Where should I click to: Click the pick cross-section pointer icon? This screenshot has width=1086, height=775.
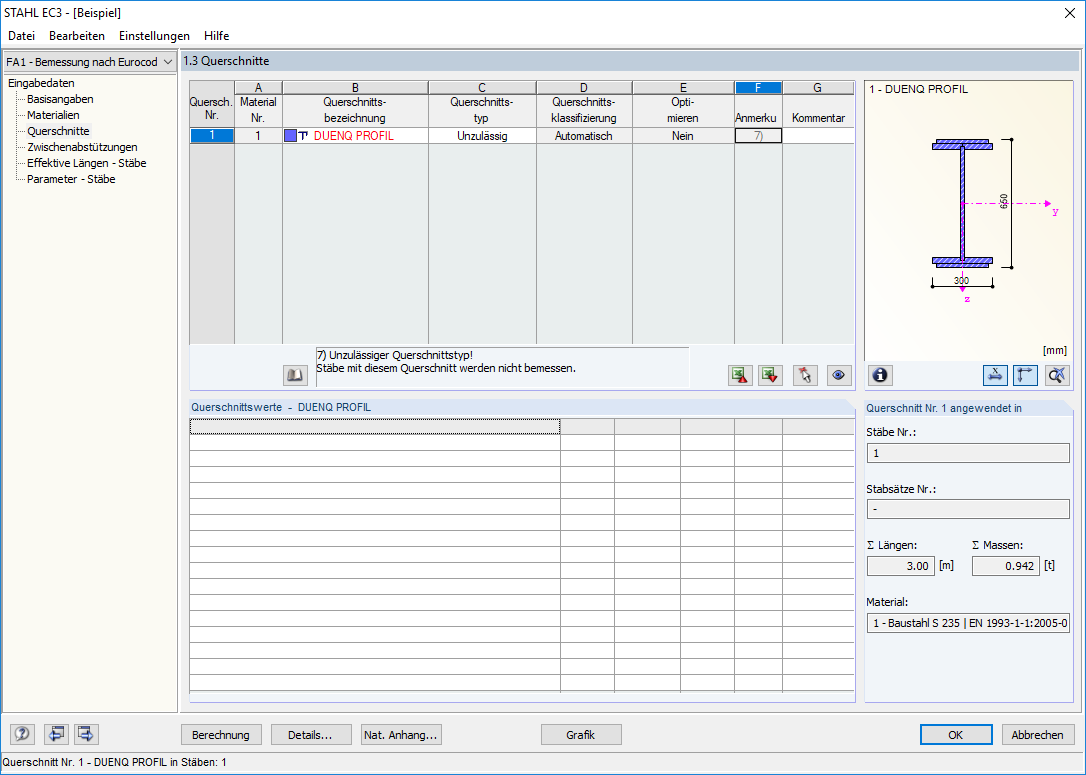coord(805,375)
